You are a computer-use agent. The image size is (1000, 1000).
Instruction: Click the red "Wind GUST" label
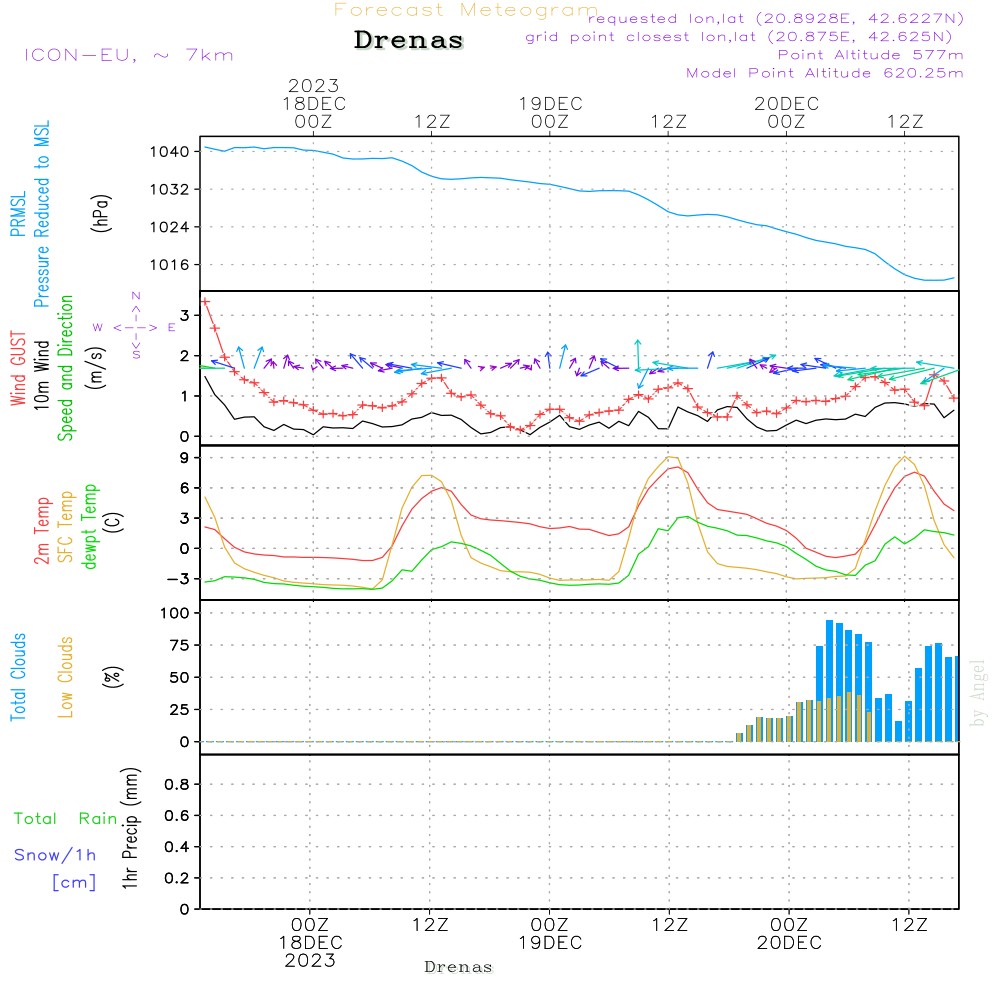point(18,368)
